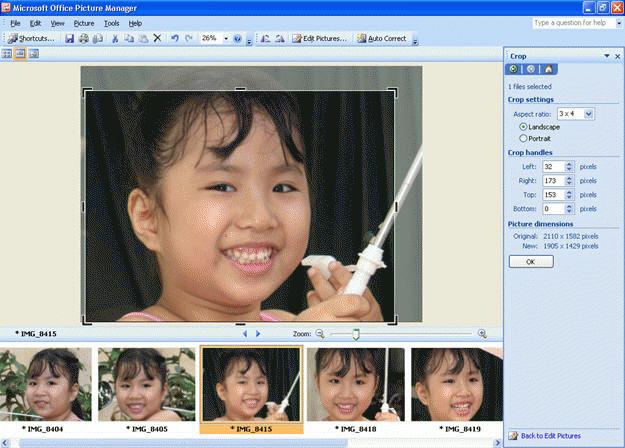Click the Home icon in Crop pane

pyautogui.click(x=548, y=69)
